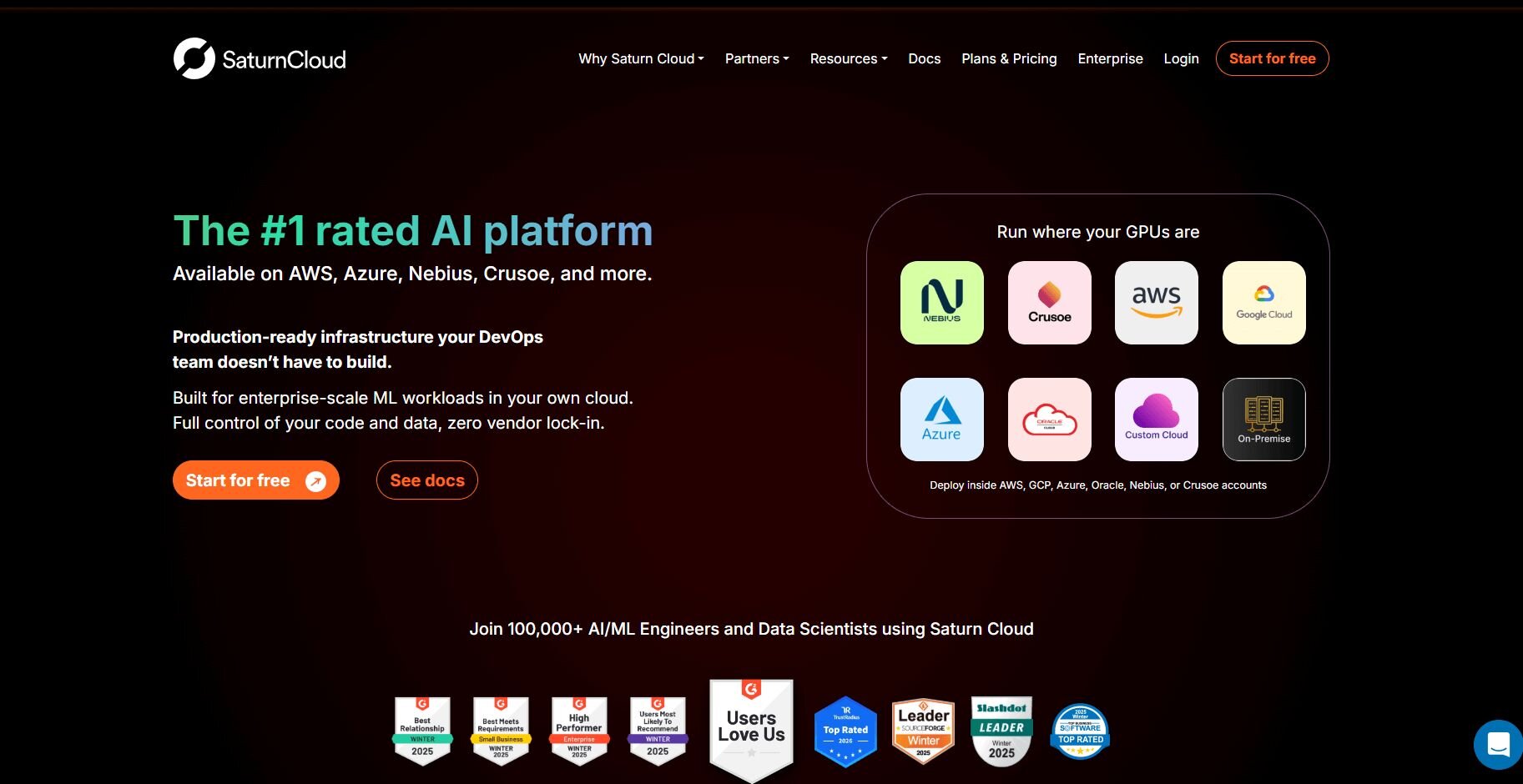Expand the Partners dropdown menu
Viewport: 1523px width, 784px height.
(x=756, y=58)
